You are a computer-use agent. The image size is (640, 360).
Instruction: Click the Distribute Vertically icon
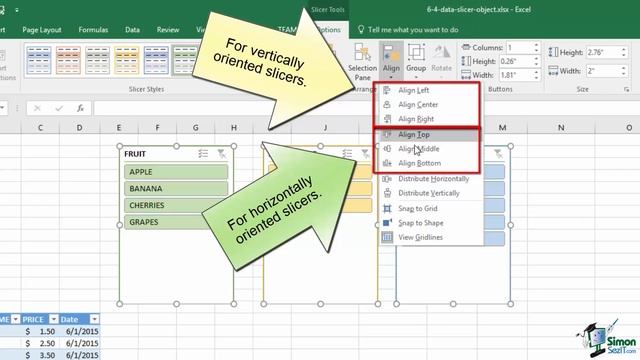pyautogui.click(x=387, y=193)
